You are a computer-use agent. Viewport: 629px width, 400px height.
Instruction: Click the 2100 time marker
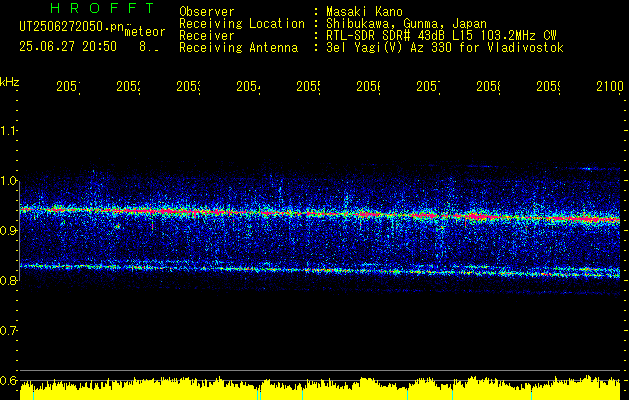610,86
